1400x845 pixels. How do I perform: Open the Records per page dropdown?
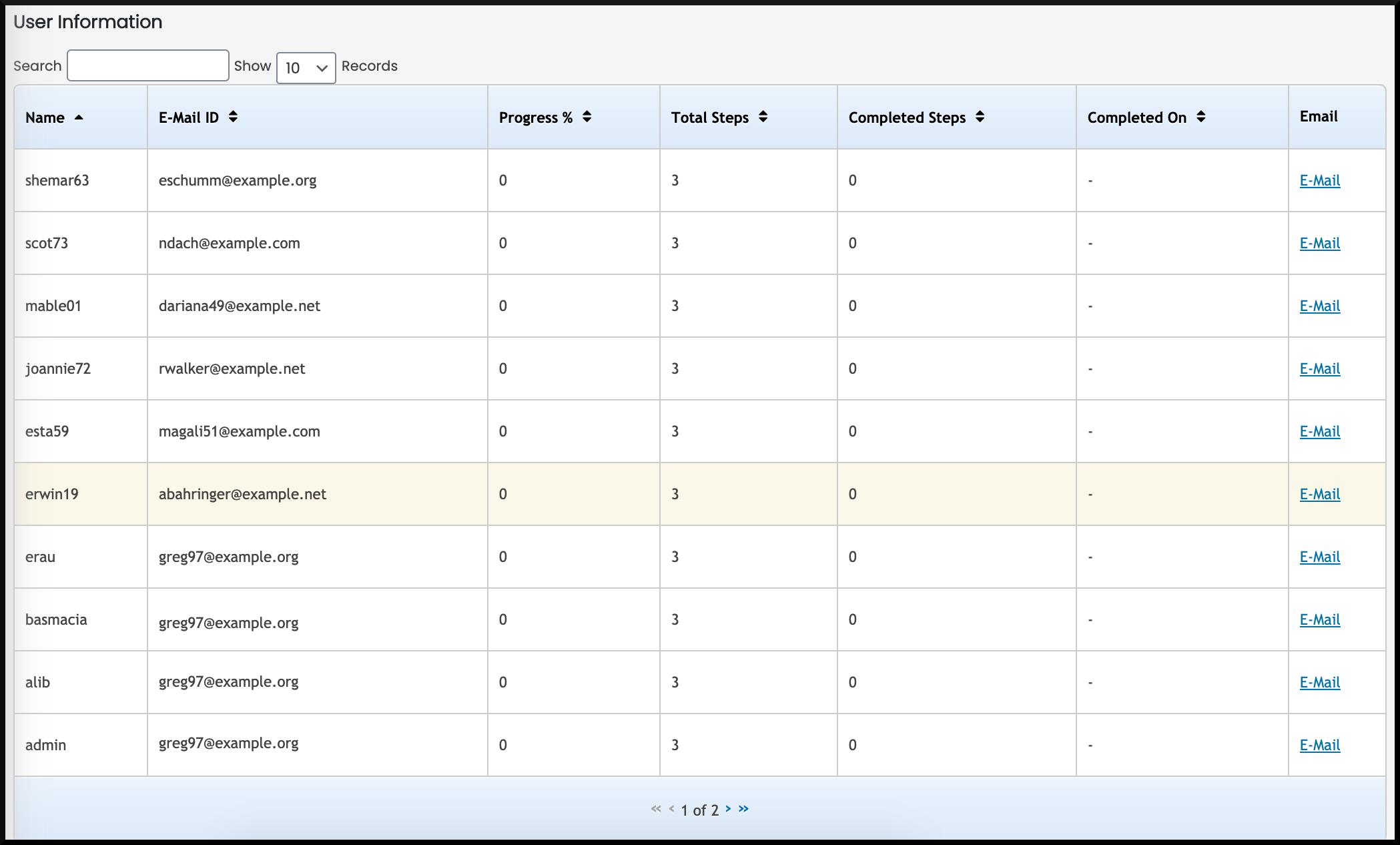(305, 66)
